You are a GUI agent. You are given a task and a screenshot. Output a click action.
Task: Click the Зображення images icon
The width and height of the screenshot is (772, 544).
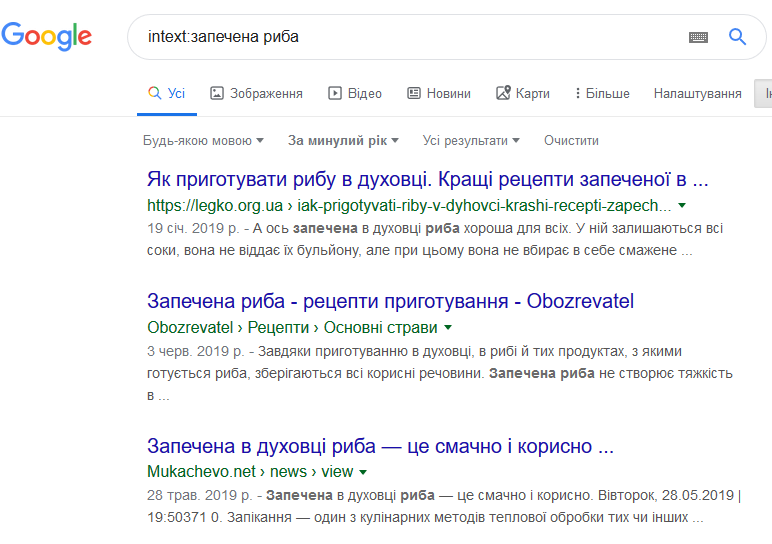(x=217, y=93)
